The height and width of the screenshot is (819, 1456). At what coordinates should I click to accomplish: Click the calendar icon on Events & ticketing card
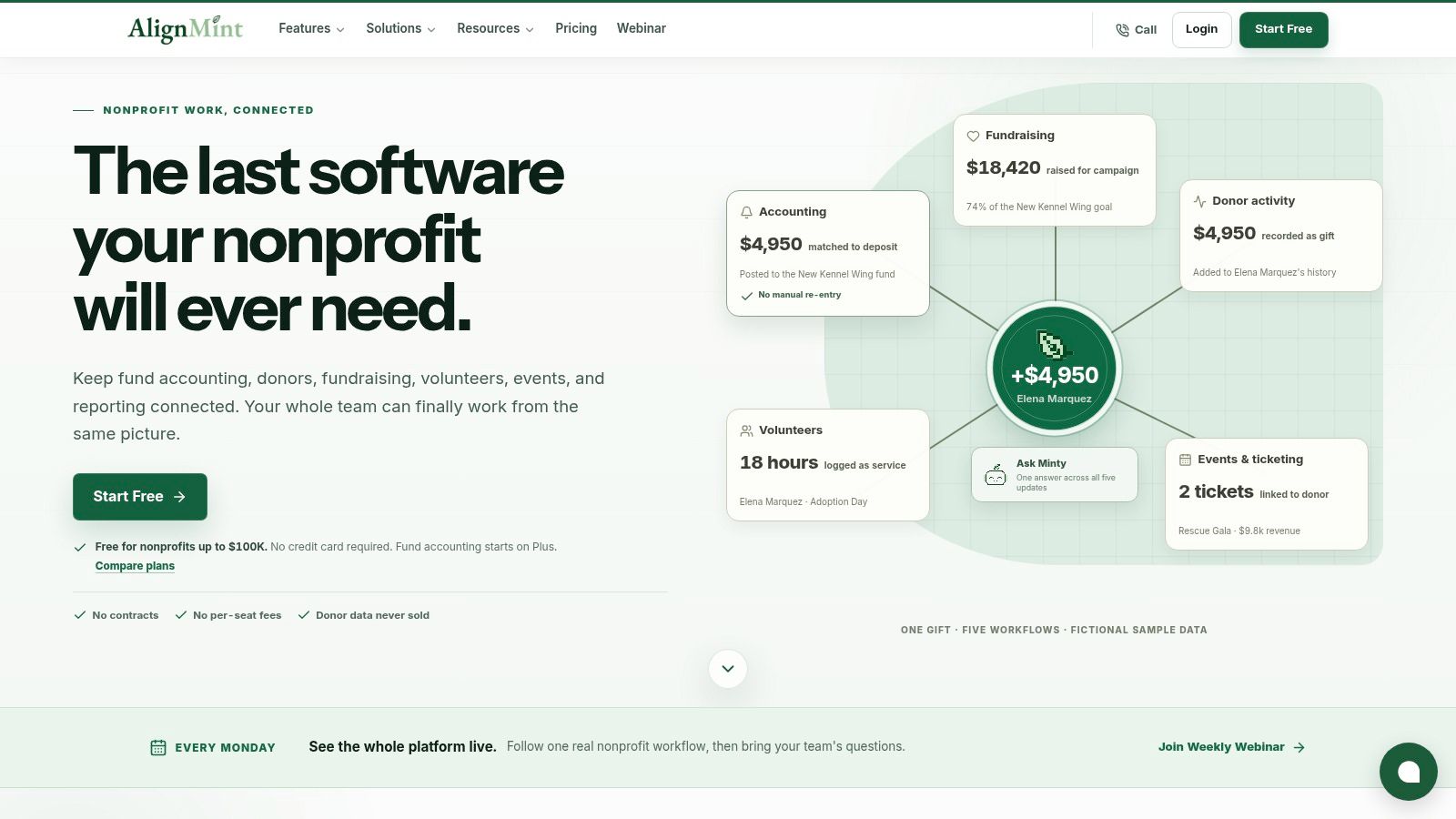[x=1185, y=460]
